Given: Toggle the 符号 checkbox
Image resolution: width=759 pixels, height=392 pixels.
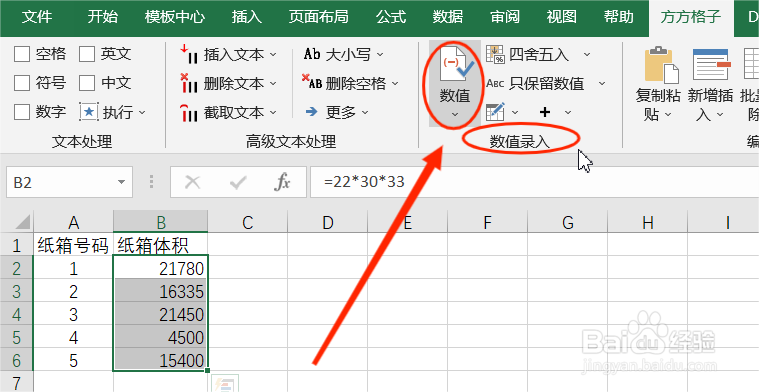Looking at the screenshot, I should (x=22, y=83).
